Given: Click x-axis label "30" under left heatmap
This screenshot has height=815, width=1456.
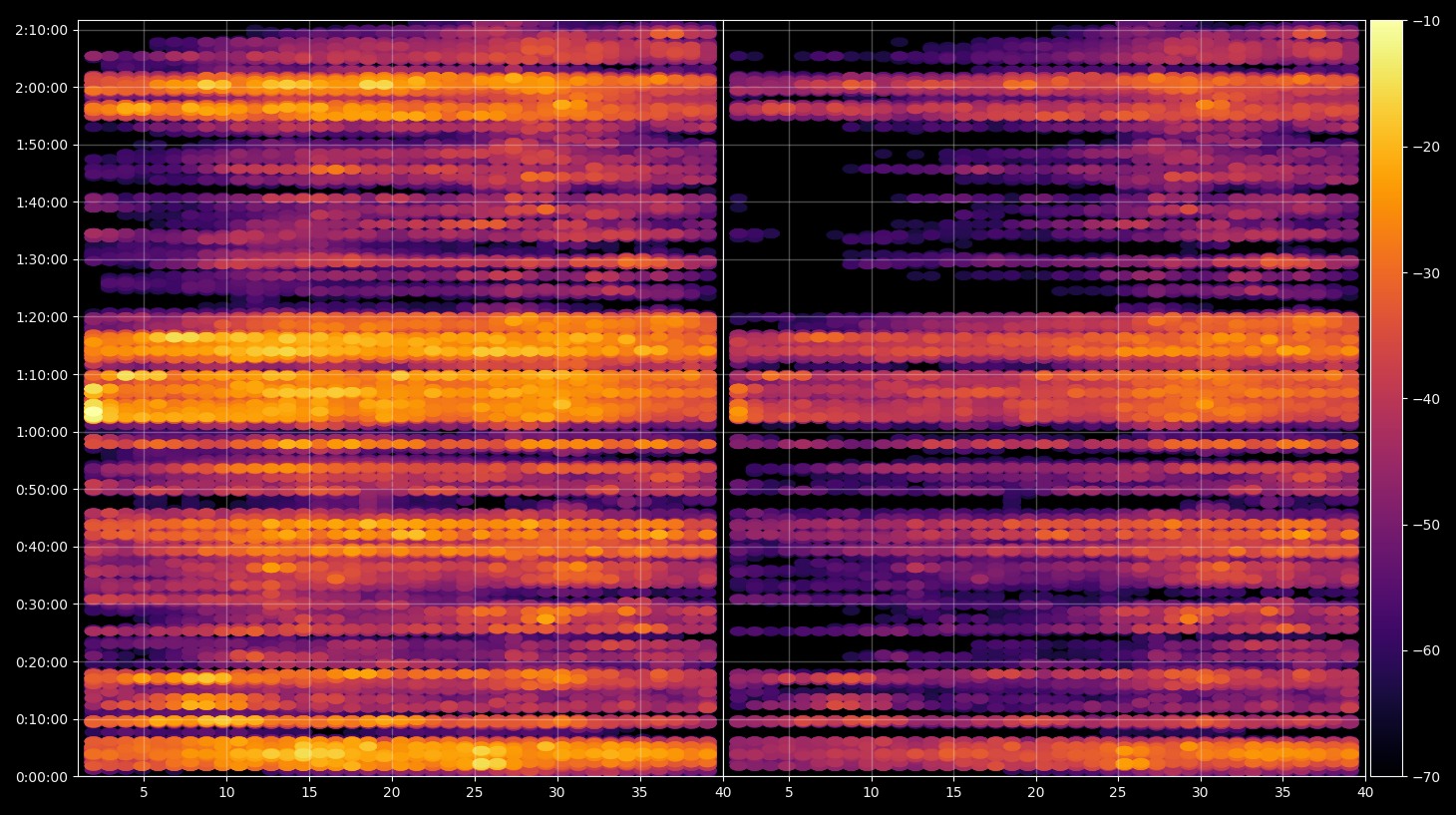Looking at the screenshot, I should [x=556, y=793].
